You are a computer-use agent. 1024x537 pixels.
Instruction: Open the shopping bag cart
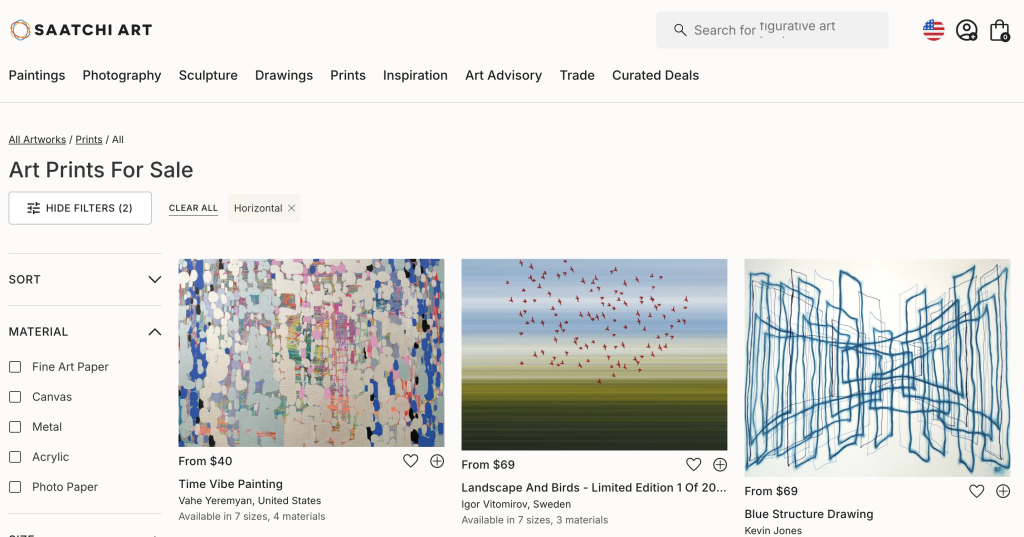(x=999, y=30)
